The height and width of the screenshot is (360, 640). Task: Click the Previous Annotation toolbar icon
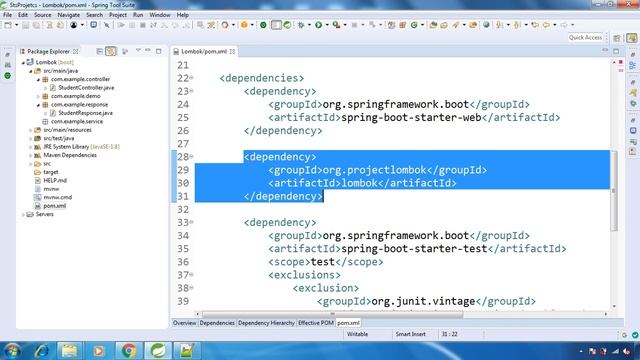(x=517, y=25)
